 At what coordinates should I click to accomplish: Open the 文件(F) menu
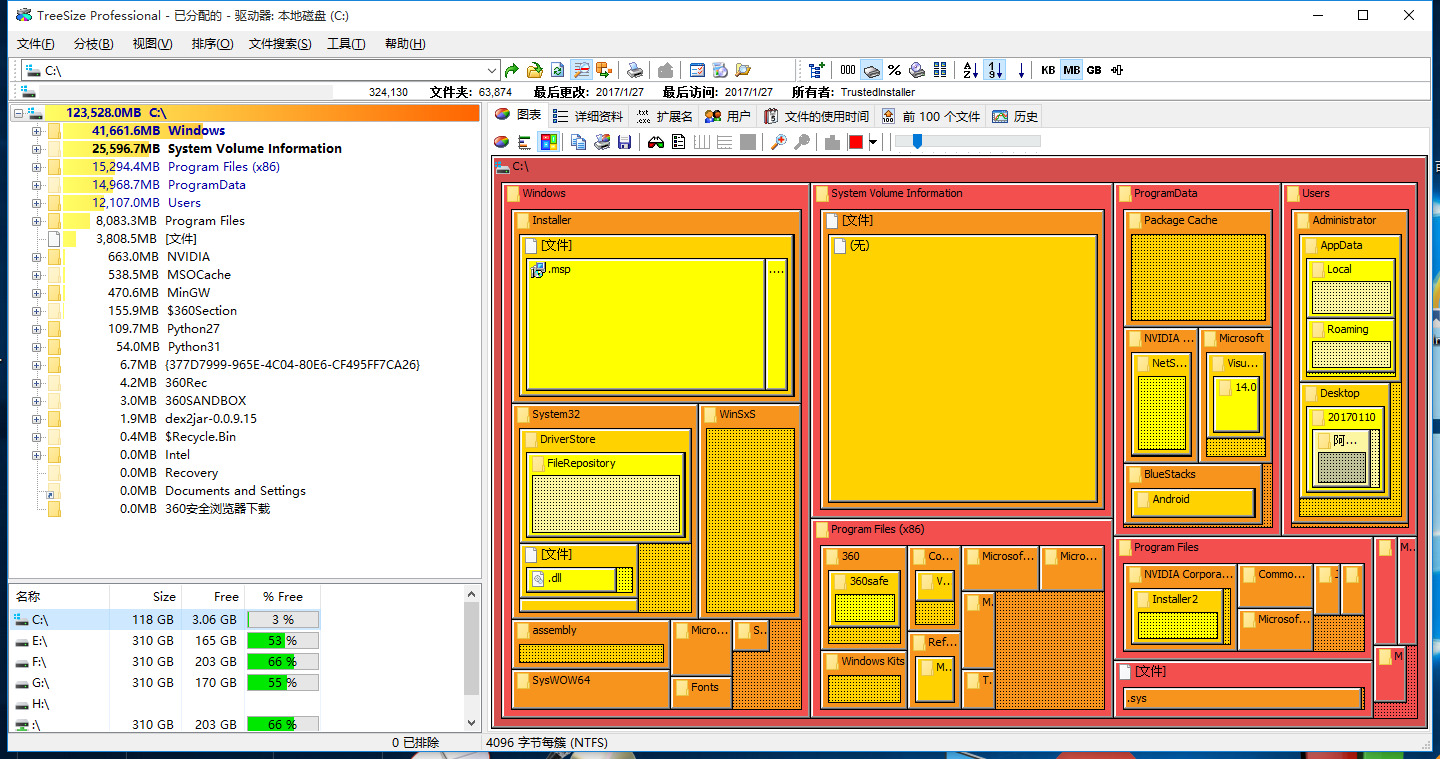[x=36, y=44]
